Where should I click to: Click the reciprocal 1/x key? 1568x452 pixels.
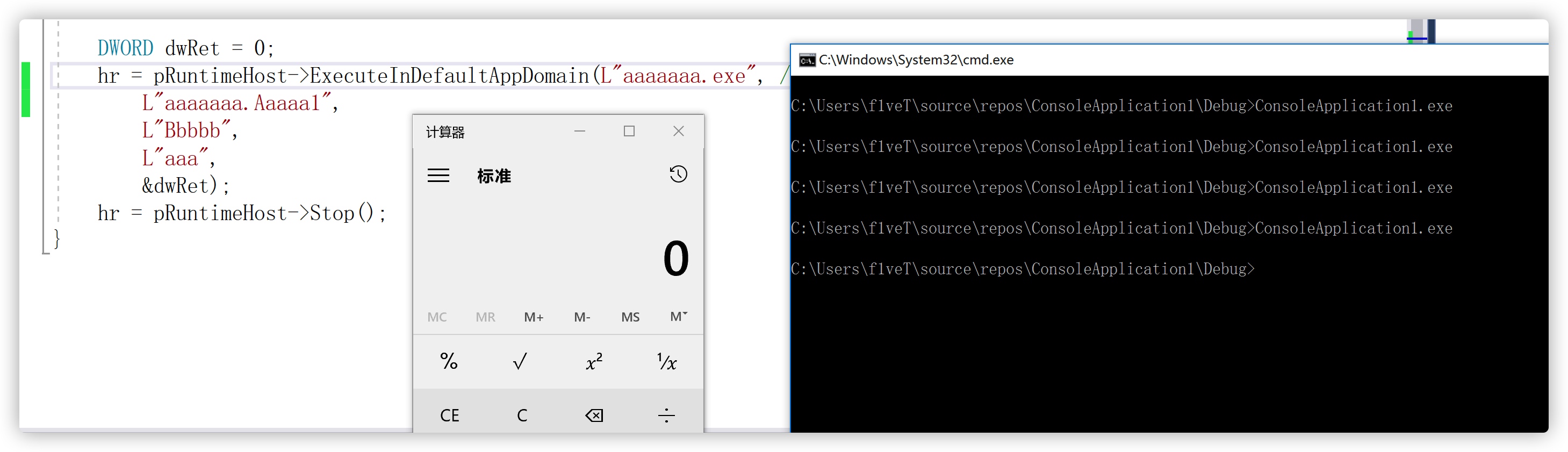click(666, 361)
